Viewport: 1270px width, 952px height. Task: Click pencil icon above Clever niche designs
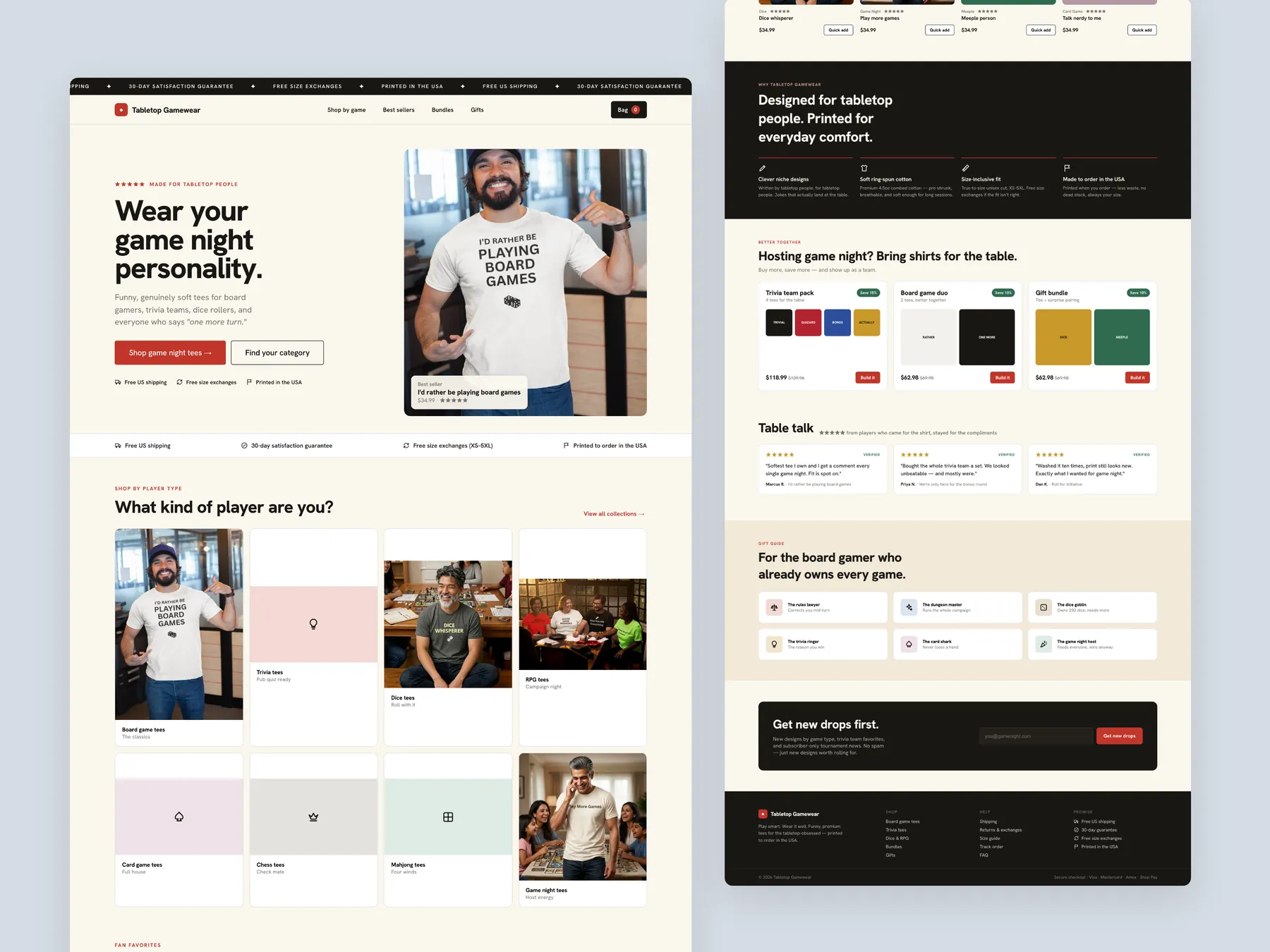tap(762, 169)
